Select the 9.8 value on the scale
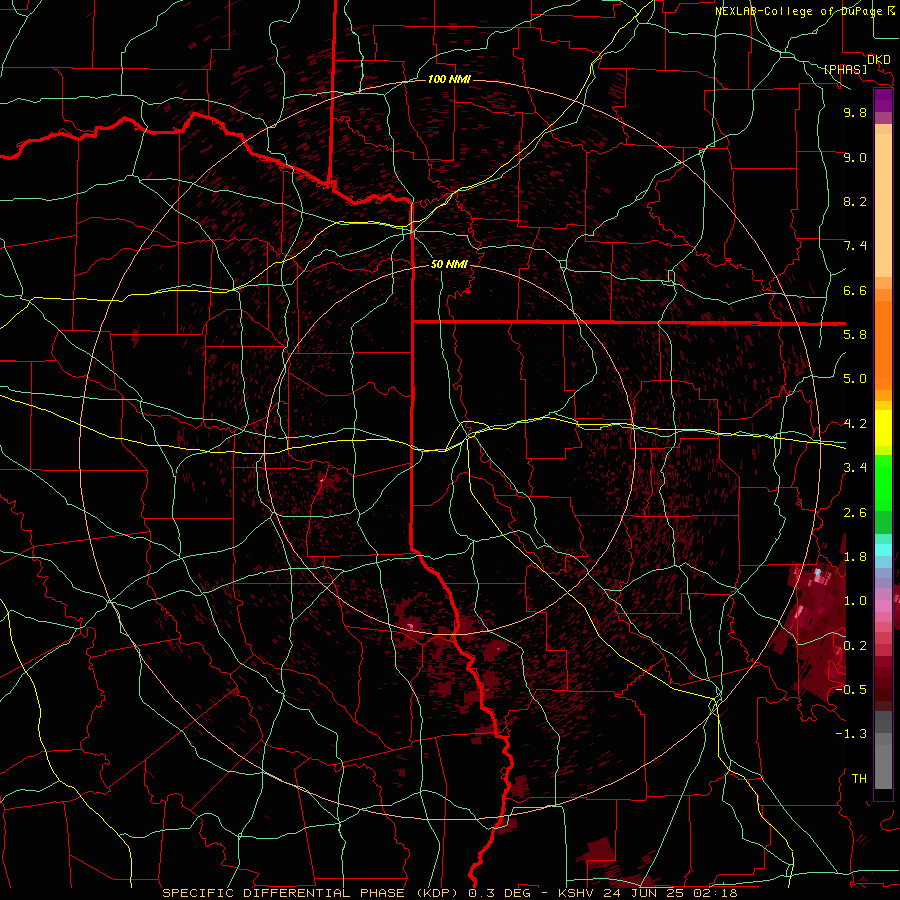Viewport: 900px width, 900px height. coord(855,112)
